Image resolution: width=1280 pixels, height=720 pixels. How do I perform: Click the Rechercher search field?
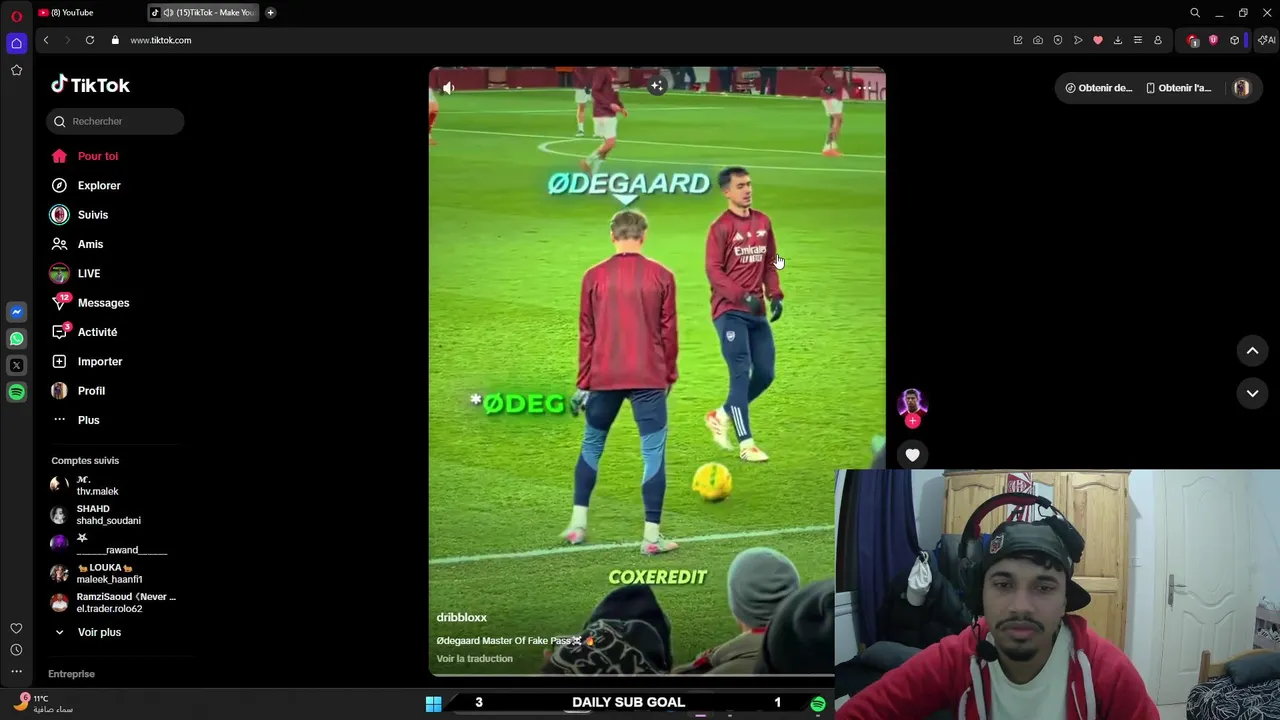pos(115,121)
